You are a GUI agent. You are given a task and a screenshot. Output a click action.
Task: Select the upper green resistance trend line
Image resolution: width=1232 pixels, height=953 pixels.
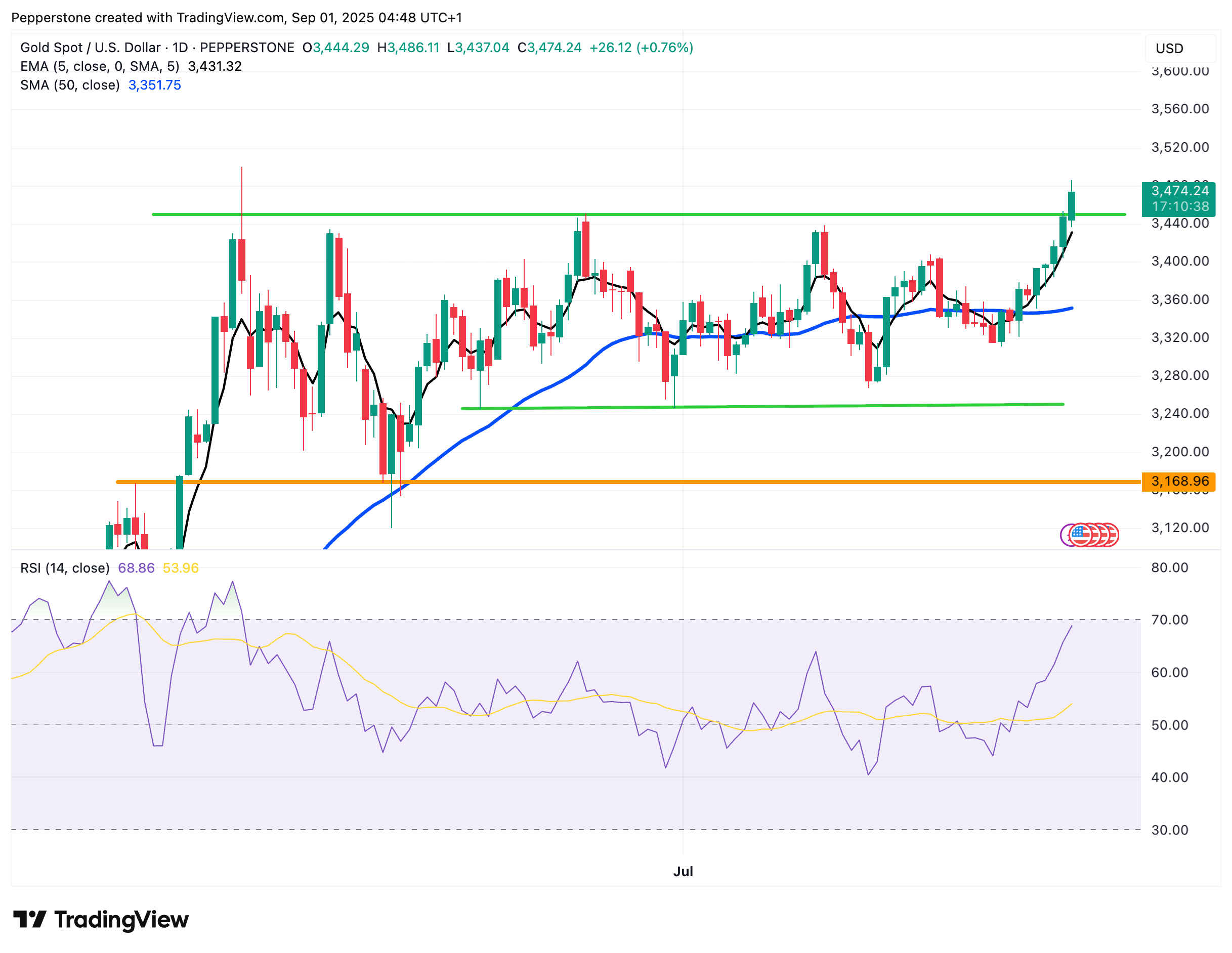click(x=639, y=214)
